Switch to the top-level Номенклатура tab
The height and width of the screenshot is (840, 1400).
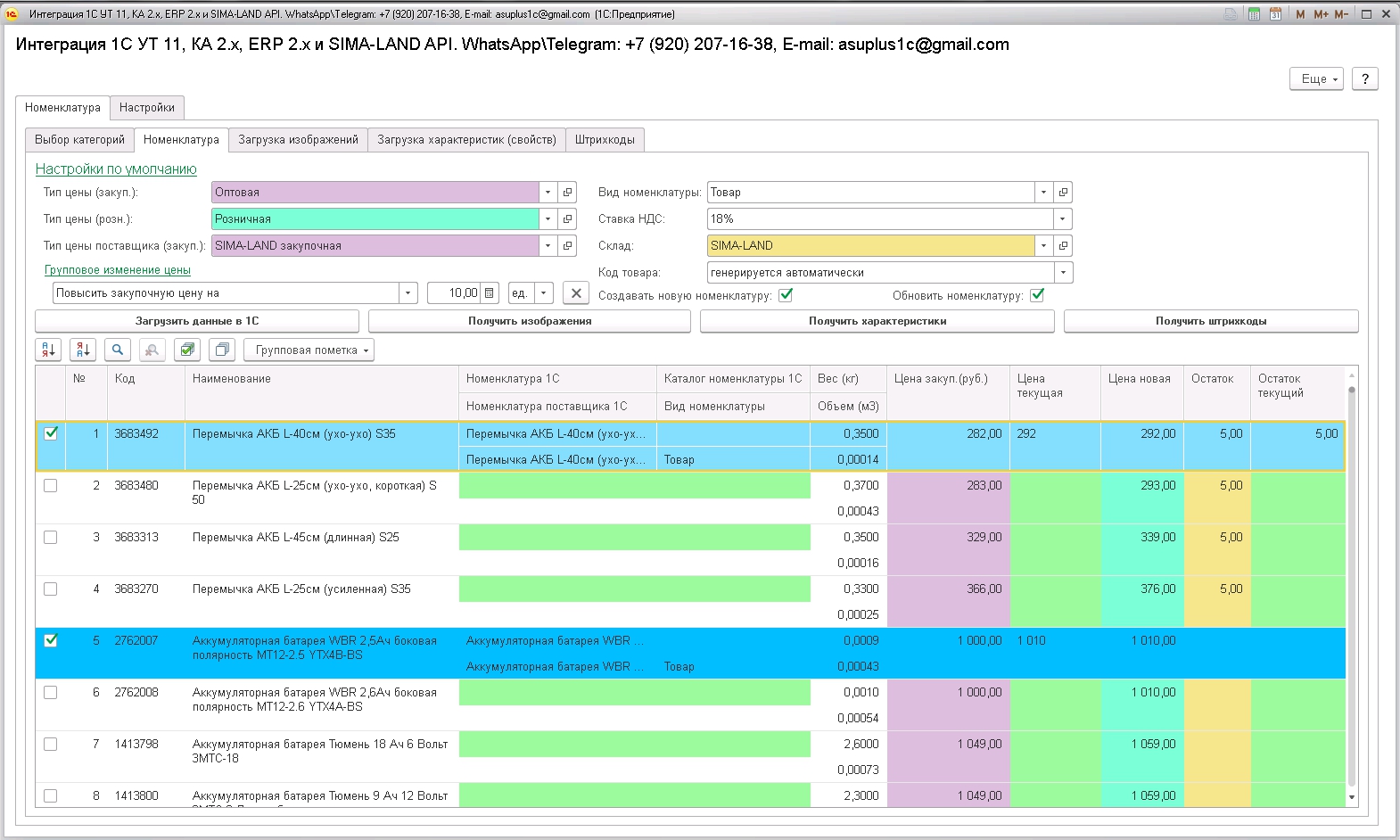pyautogui.click(x=62, y=108)
